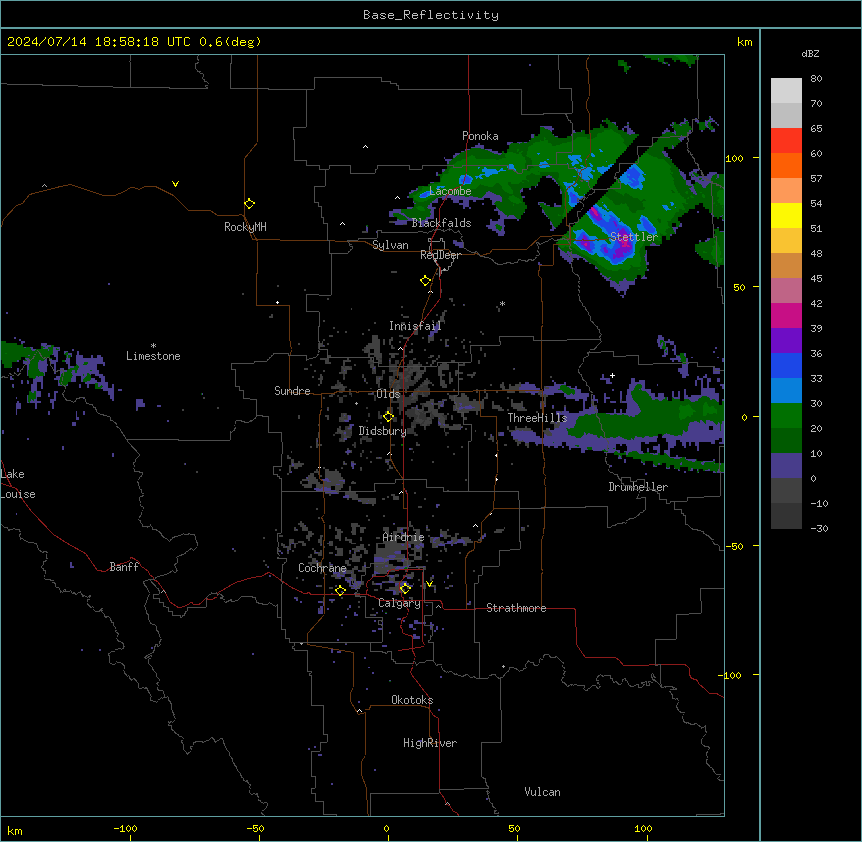This screenshot has height=842, width=862.
Task: Select the orange 57–60 dBZ color swatch
Action: 786,165
